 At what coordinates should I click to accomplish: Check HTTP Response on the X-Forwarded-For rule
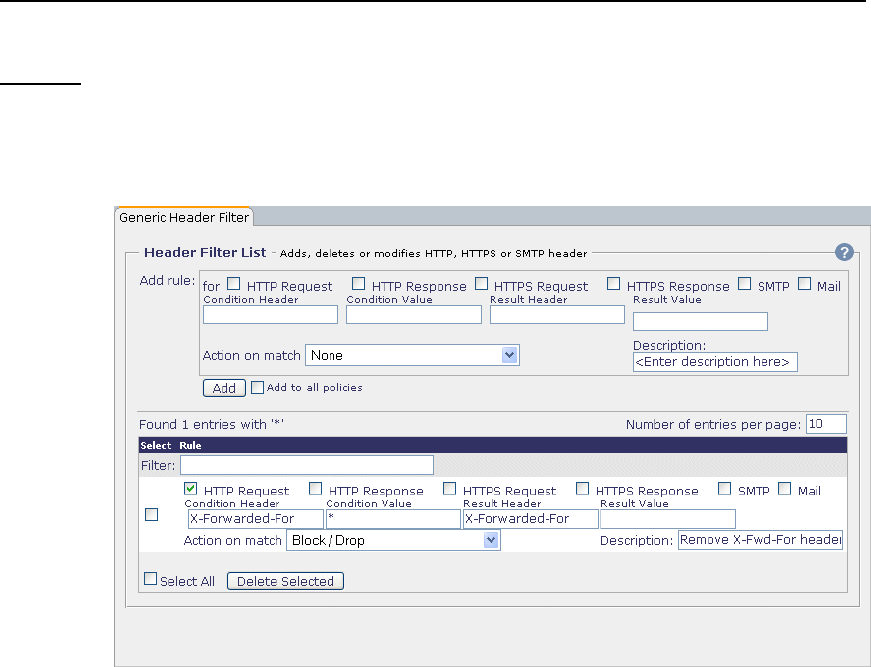(x=316, y=489)
